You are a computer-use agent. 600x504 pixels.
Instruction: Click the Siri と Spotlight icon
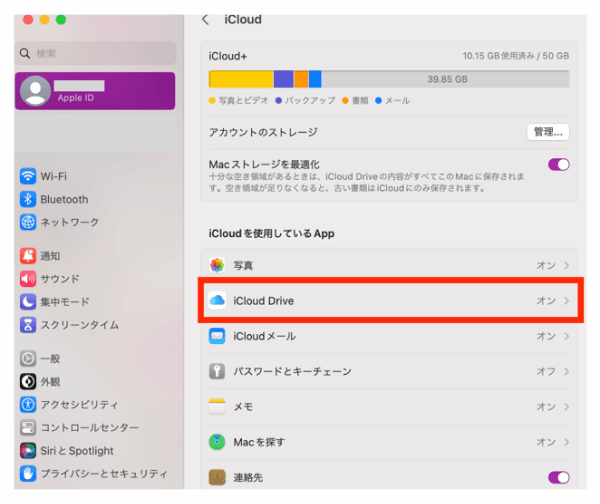[x=28, y=450]
